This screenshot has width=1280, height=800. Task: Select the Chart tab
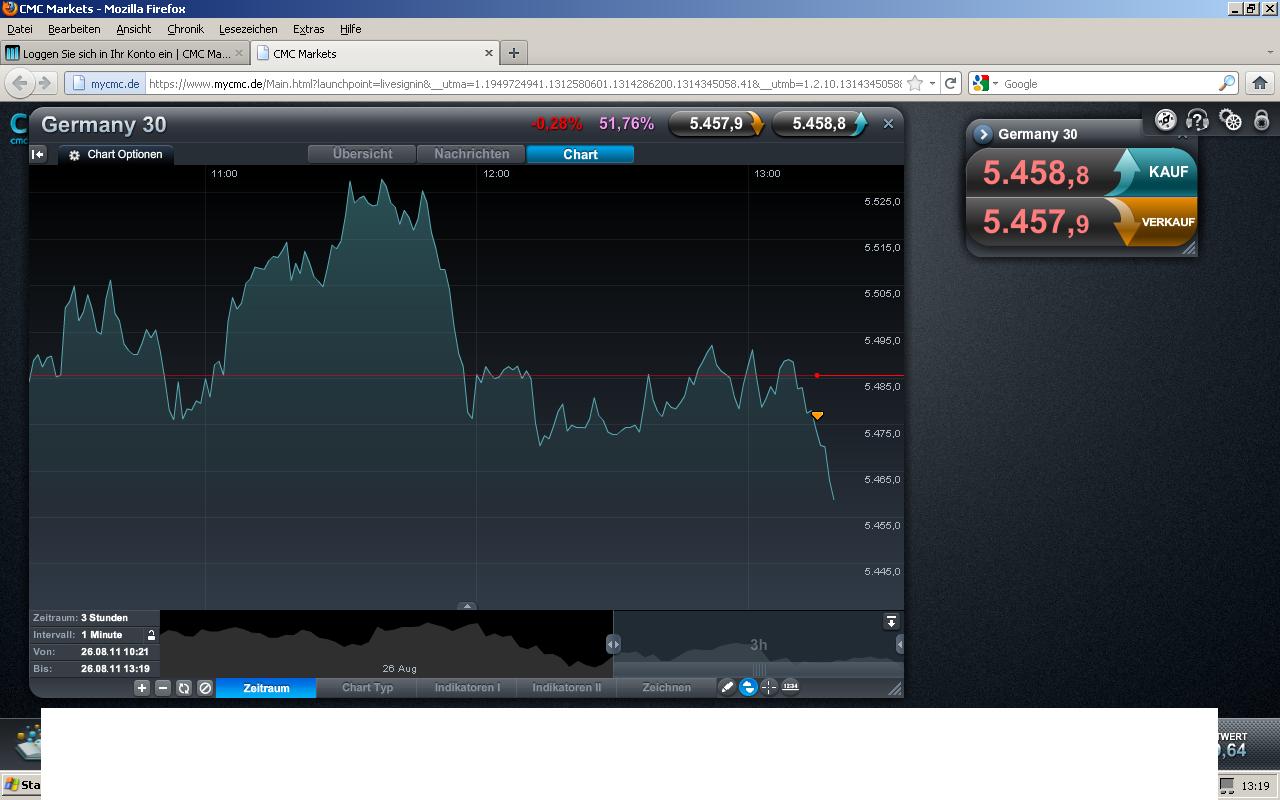point(580,154)
